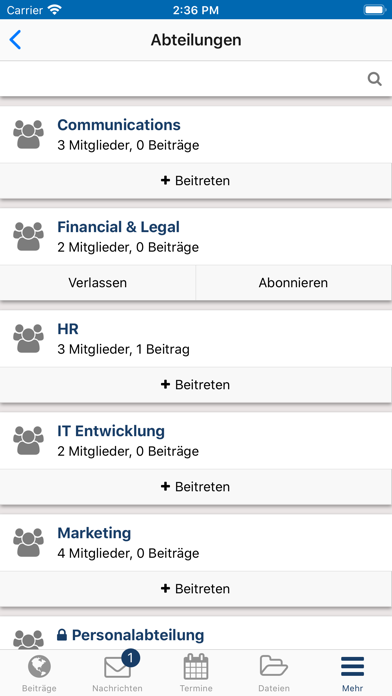Tap the search magnifier icon
The height and width of the screenshot is (696, 392).
(x=375, y=79)
